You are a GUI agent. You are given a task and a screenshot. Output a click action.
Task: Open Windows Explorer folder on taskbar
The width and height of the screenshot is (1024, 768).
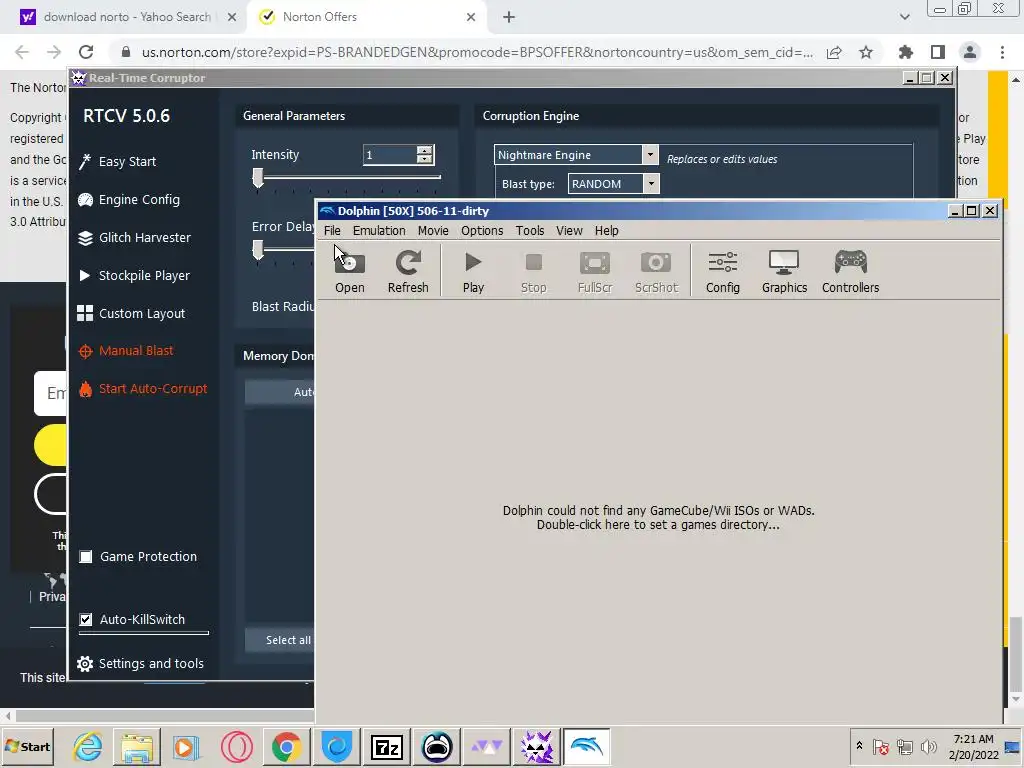click(136, 746)
